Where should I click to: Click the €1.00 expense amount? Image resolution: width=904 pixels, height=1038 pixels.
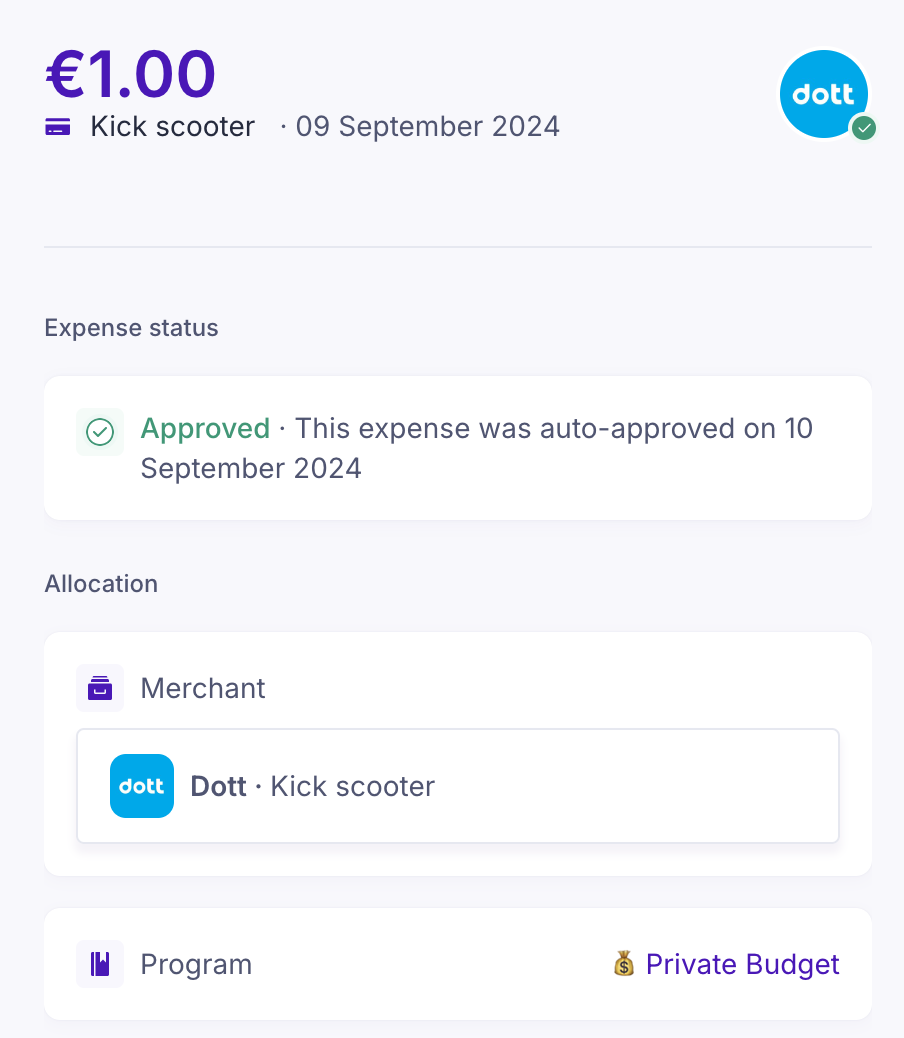pos(131,74)
